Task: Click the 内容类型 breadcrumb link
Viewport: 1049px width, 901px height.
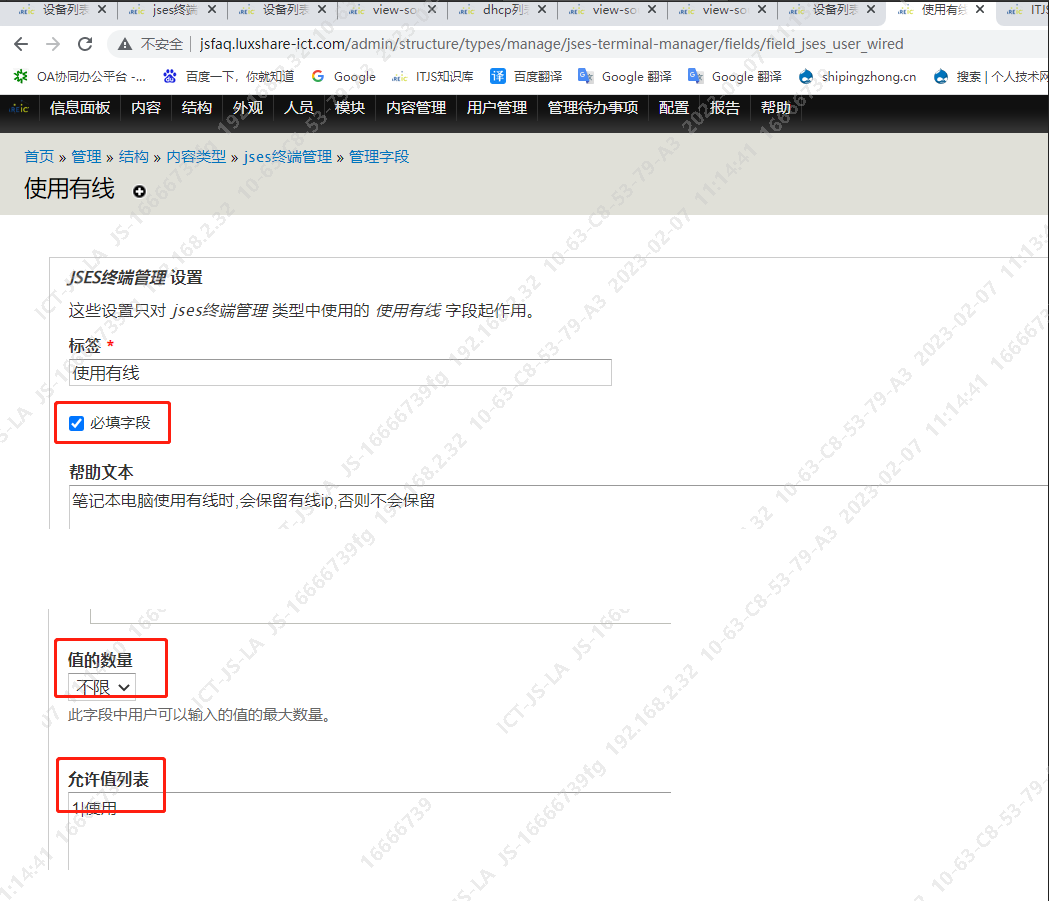Action: (x=196, y=157)
